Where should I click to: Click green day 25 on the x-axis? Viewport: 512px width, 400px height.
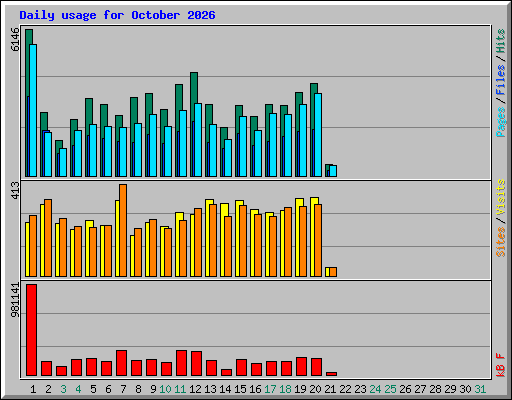390,389
